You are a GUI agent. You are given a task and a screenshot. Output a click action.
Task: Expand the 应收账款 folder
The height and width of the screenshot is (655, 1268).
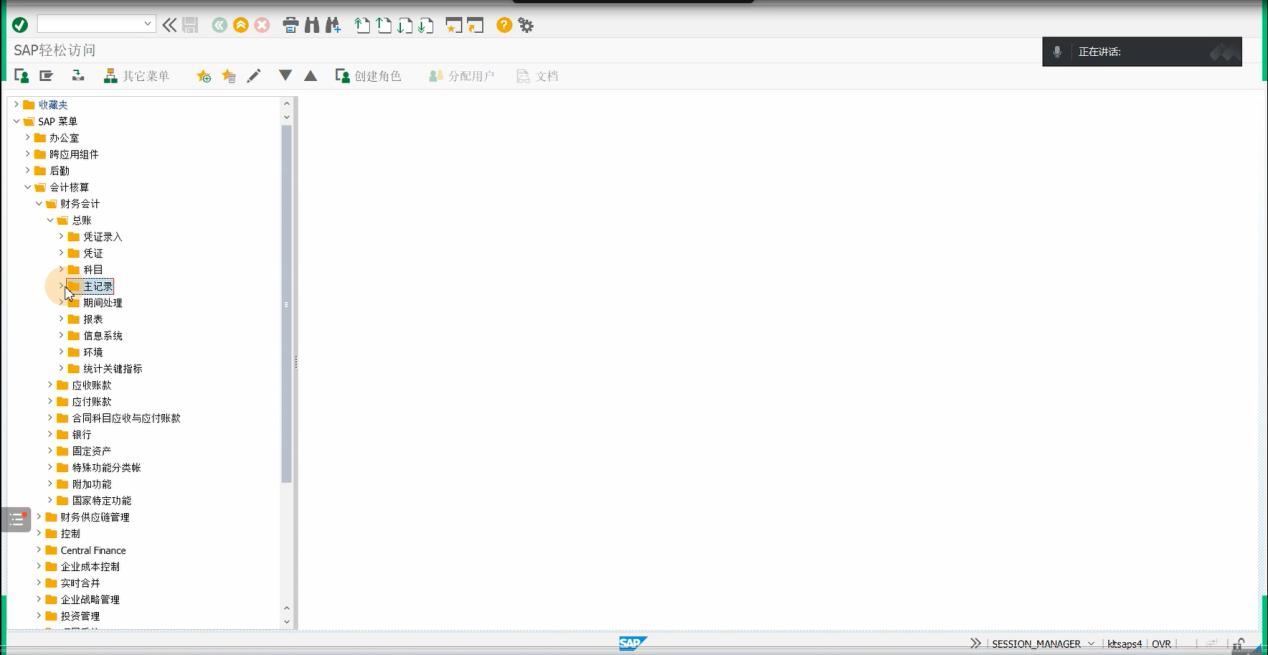tap(50, 385)
